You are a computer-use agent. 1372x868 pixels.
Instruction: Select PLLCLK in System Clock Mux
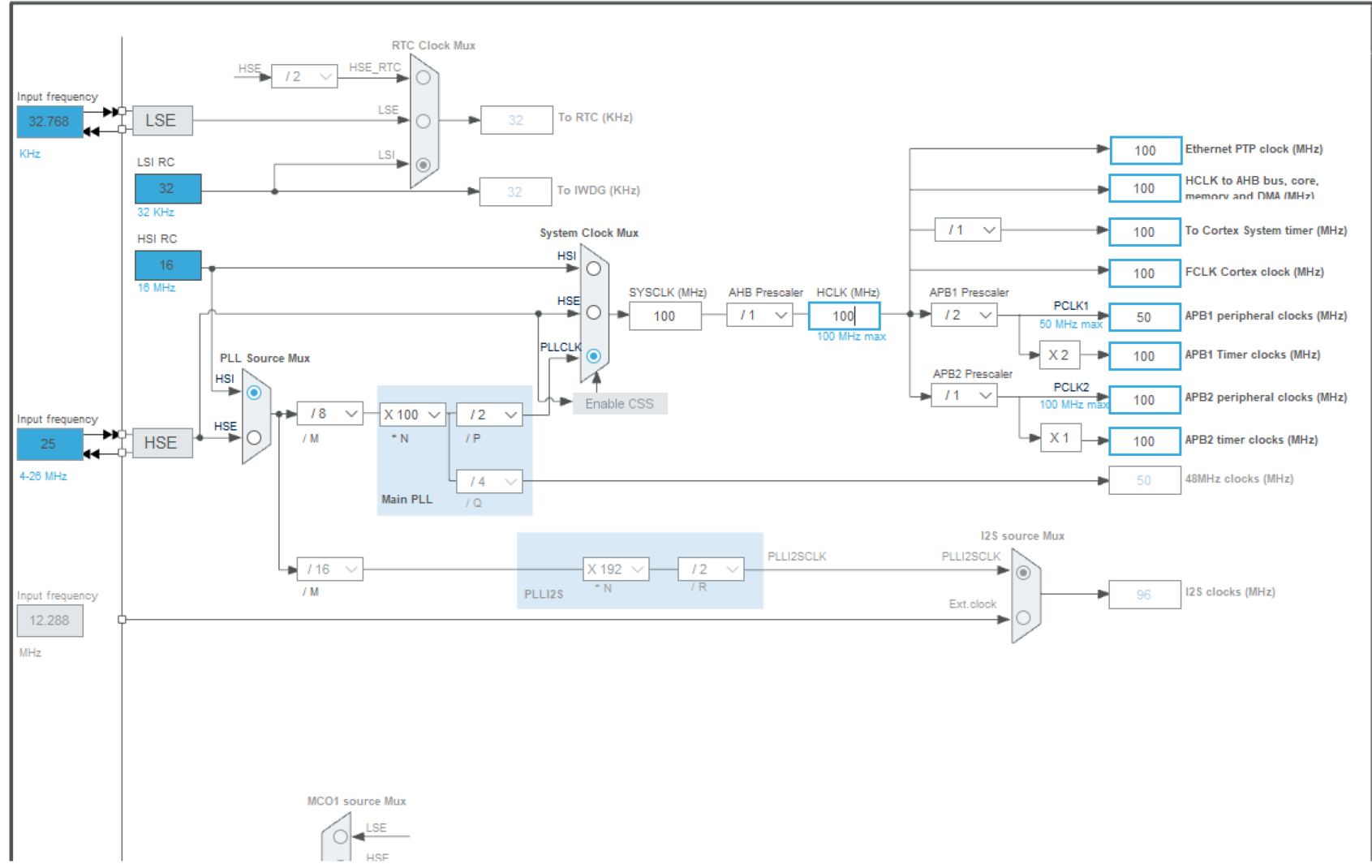tap(594, 356)
